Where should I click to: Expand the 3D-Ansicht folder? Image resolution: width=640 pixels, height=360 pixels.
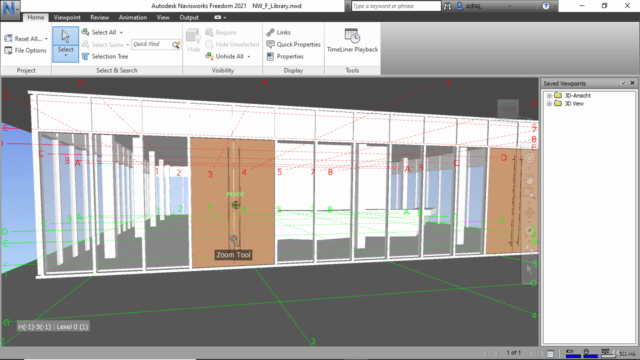[x=549, y=96]
